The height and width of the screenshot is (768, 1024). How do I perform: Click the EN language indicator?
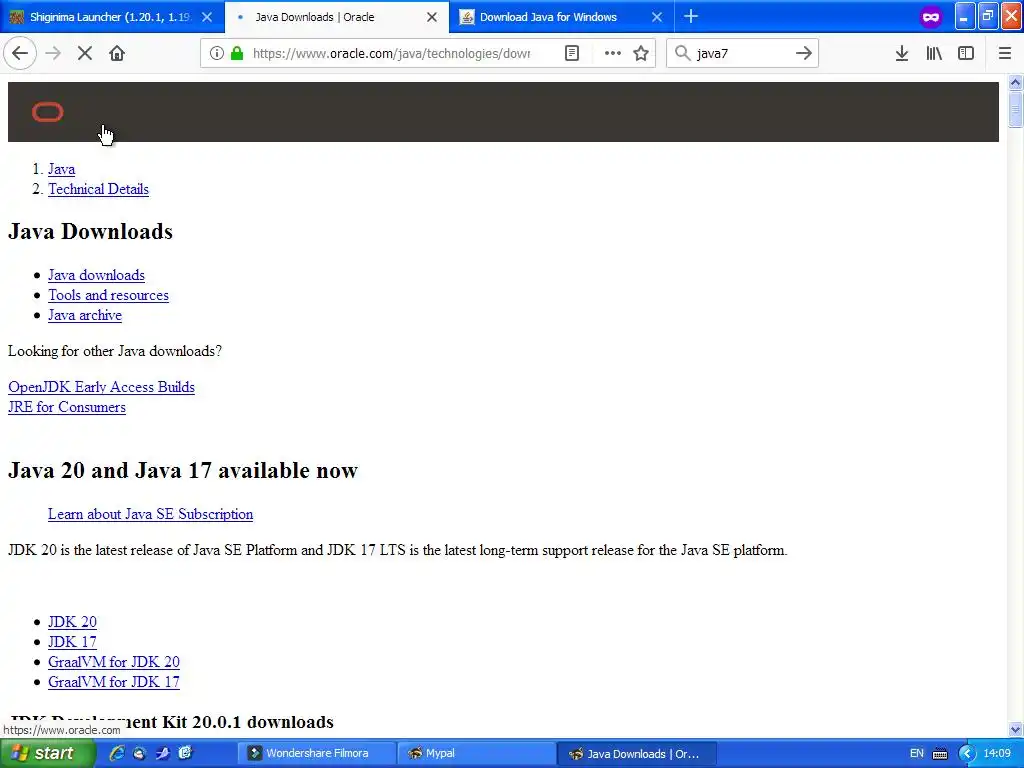[x=916, y=754]
